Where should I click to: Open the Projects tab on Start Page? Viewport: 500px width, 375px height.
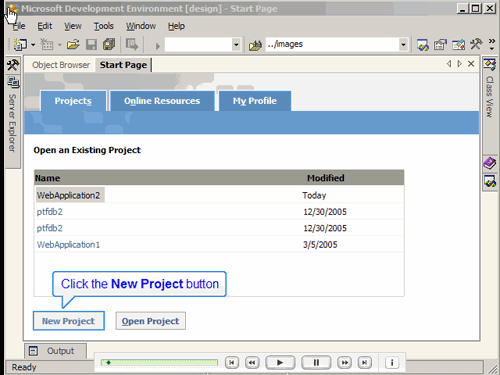point(73,101)
